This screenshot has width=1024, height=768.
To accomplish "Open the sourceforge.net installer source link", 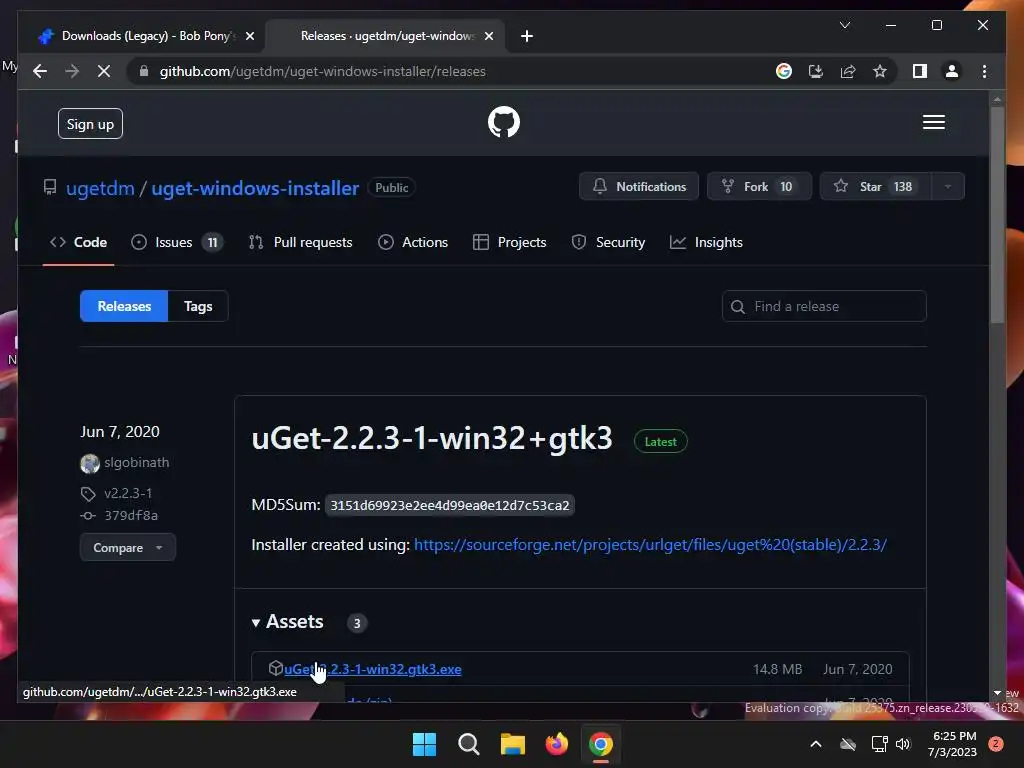I will (x=650, y=545).
